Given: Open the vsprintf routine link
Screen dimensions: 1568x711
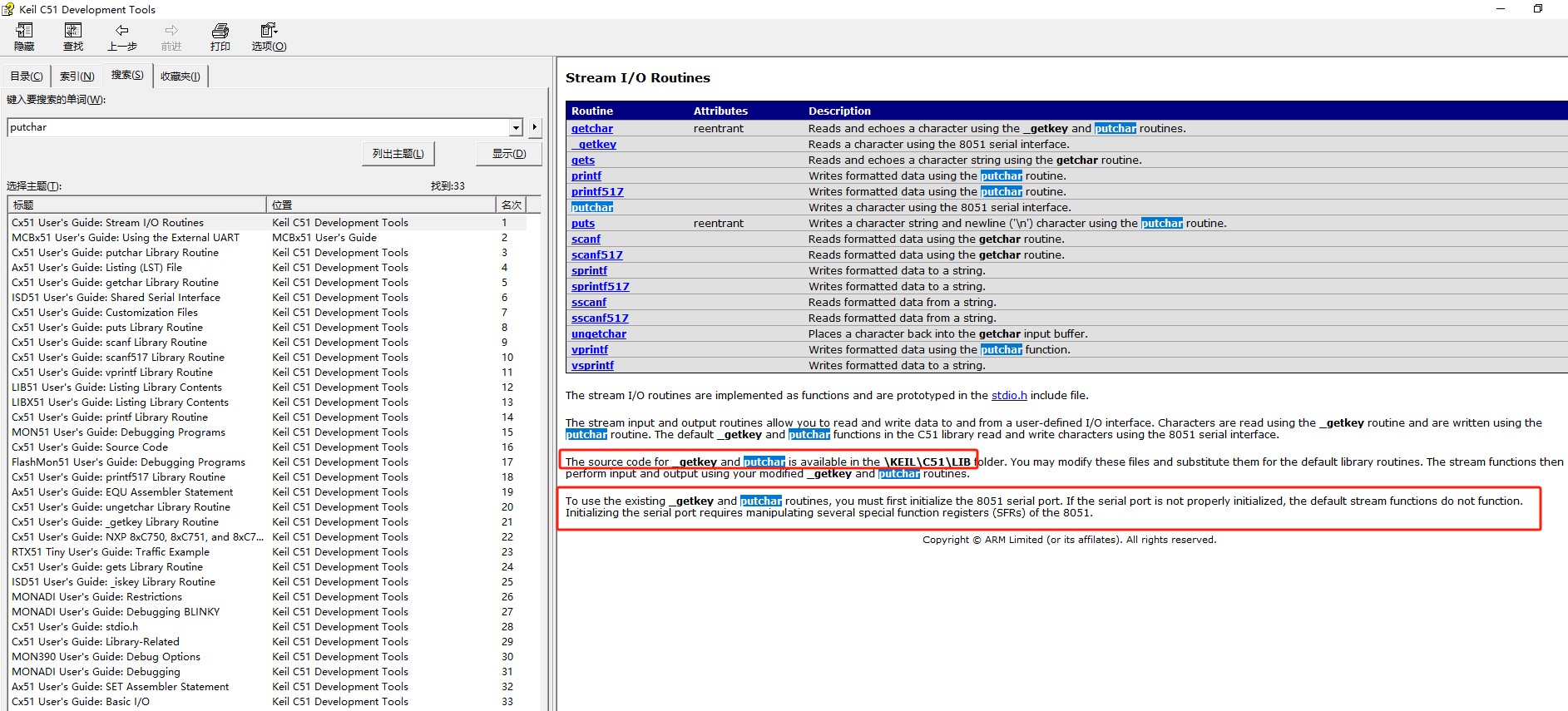Looking at the screenshot, I should [x=592, y=366].
